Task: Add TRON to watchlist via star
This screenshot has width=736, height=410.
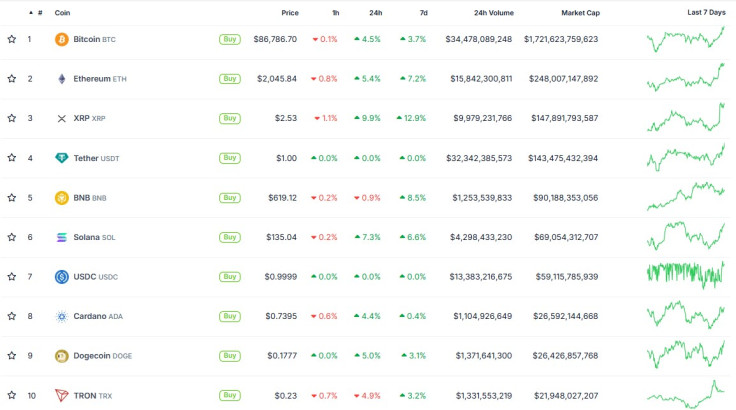Action: coord(12,395)
